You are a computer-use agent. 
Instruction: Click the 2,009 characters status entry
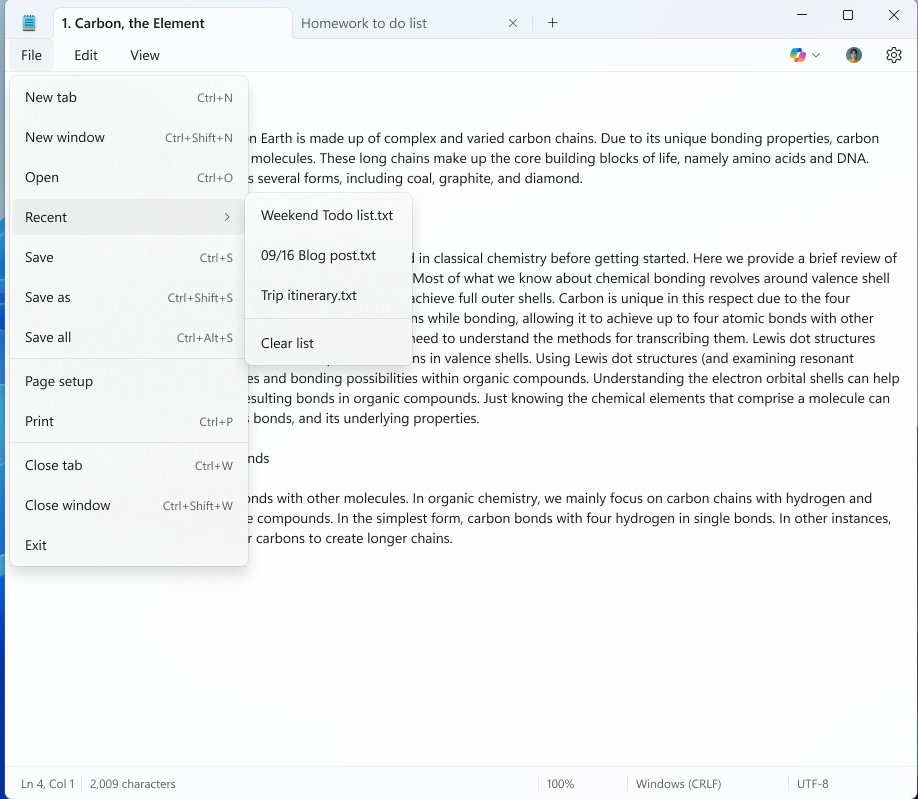tap(132, 784)
